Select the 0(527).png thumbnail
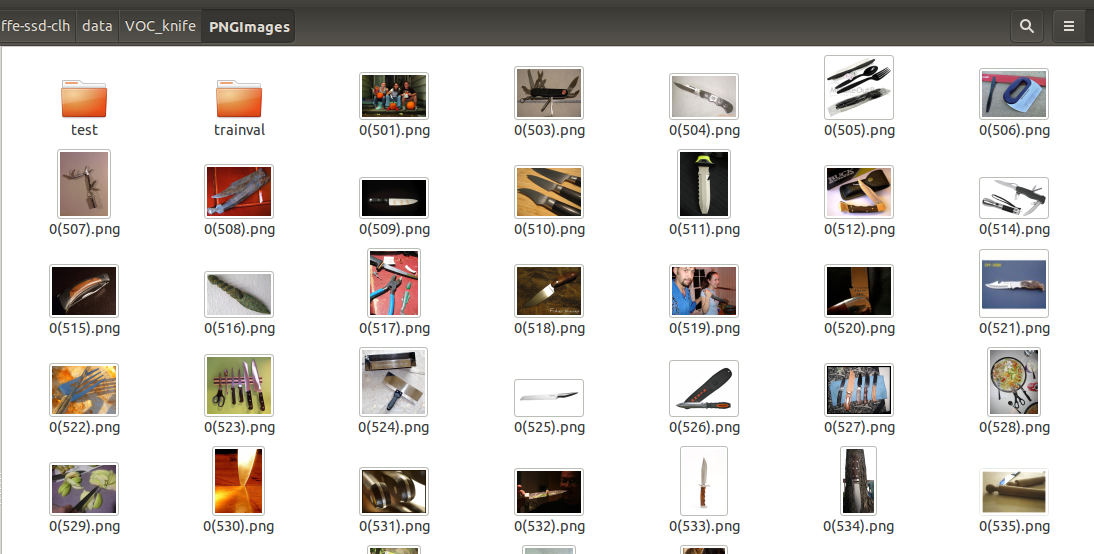This screenshot has height=554, width=1094. pyautogui.click(x=859, y=389)
